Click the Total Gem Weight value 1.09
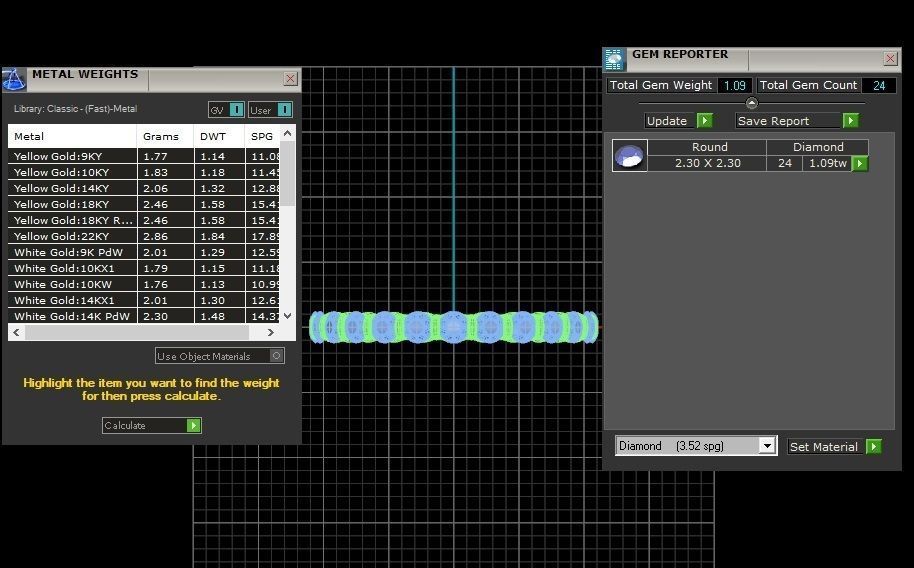The image size is (914, 568). [734, 85]
